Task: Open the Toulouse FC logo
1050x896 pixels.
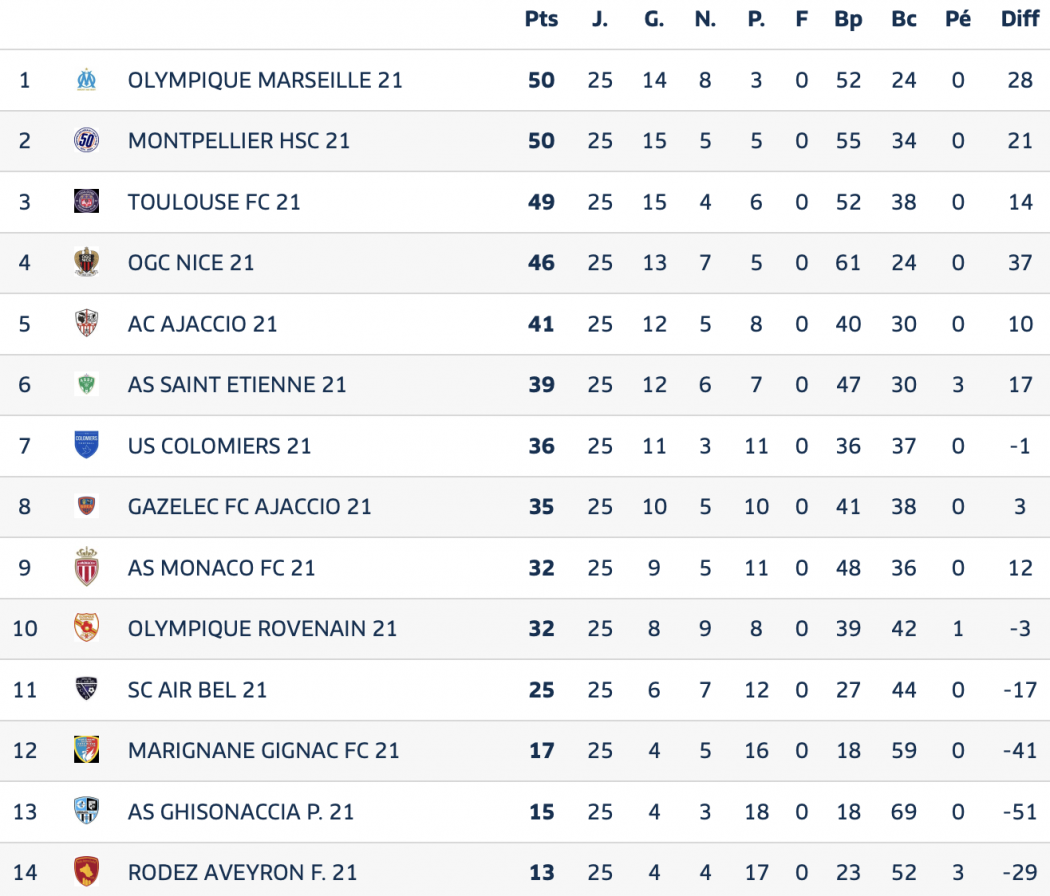Action: pyautogui.click(x=86, y=202)
